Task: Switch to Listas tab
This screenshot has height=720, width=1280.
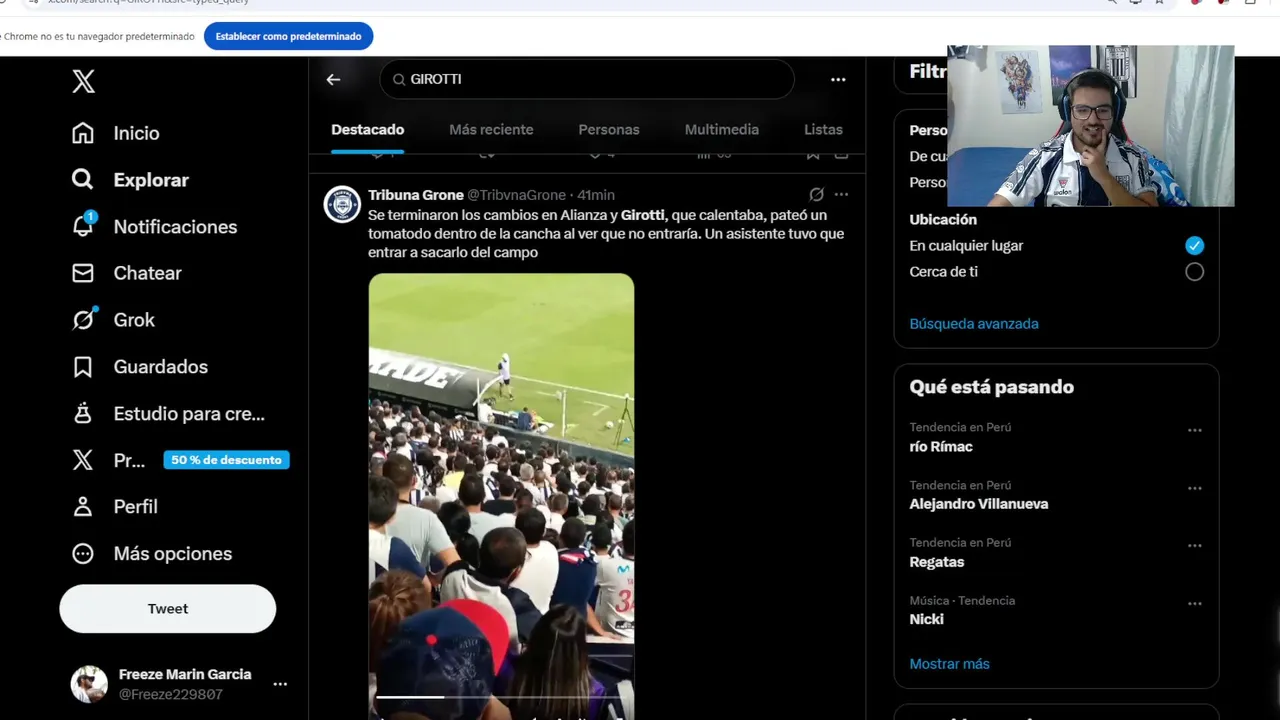Action: 823,130
